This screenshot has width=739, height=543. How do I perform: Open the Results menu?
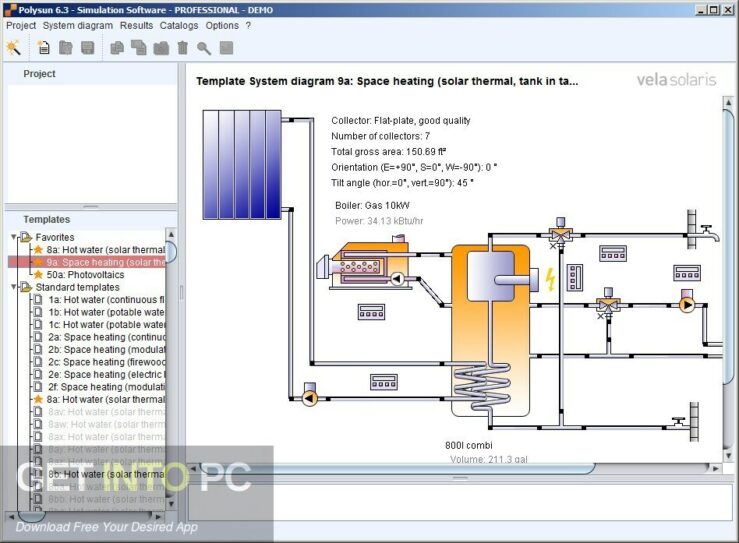click(136, 25)
